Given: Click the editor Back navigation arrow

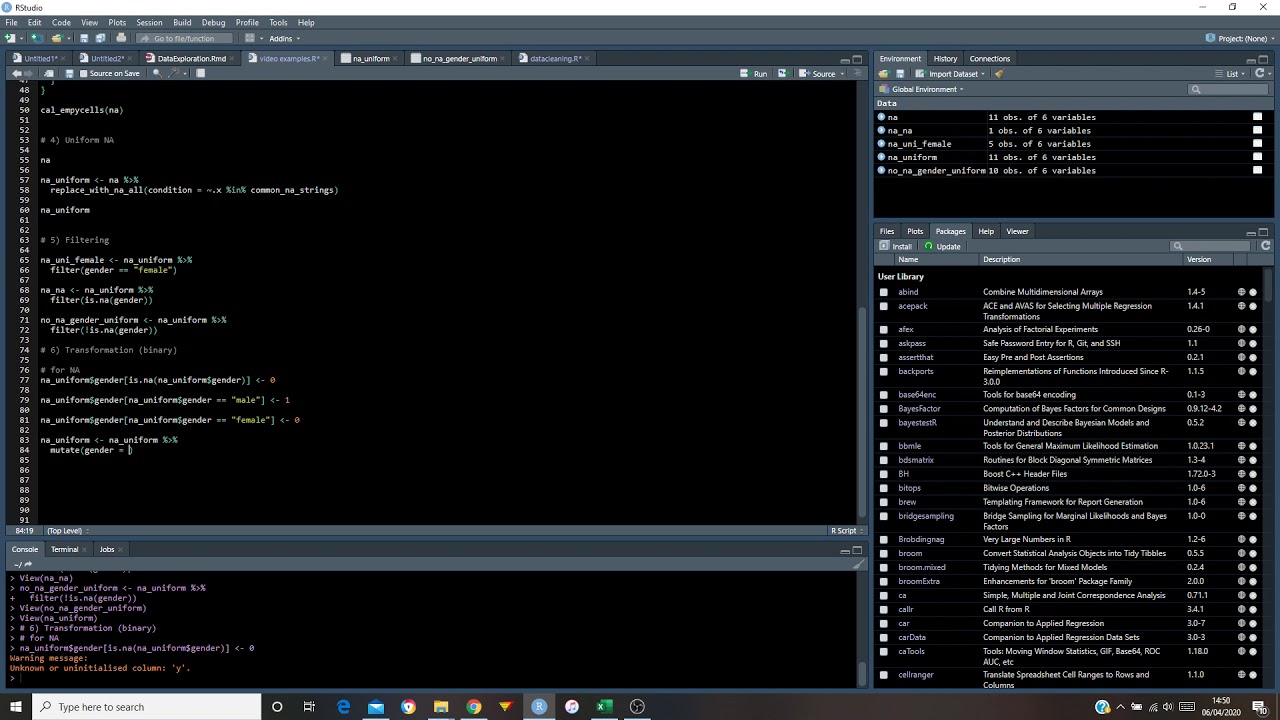Looking at the screenshot, I should pos(16,74).
